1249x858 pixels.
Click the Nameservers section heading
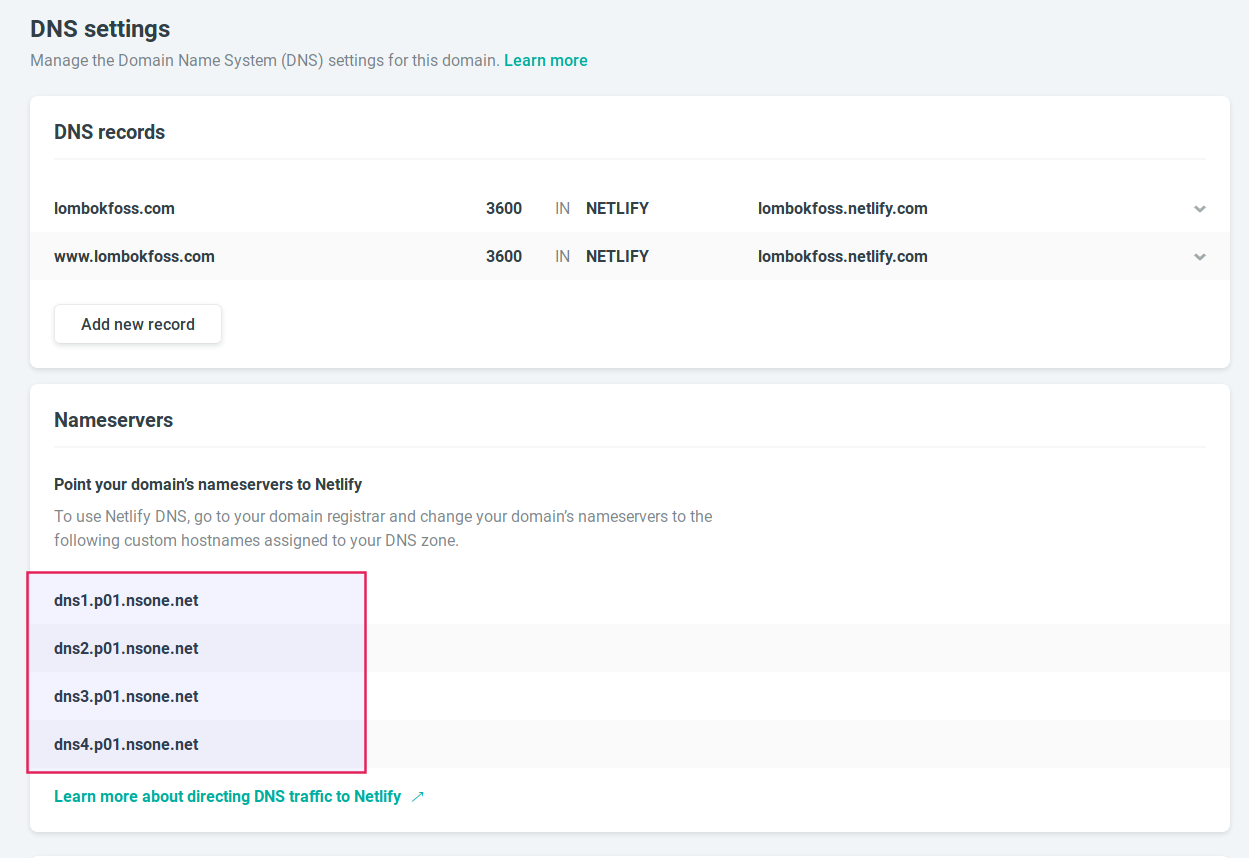113,420
